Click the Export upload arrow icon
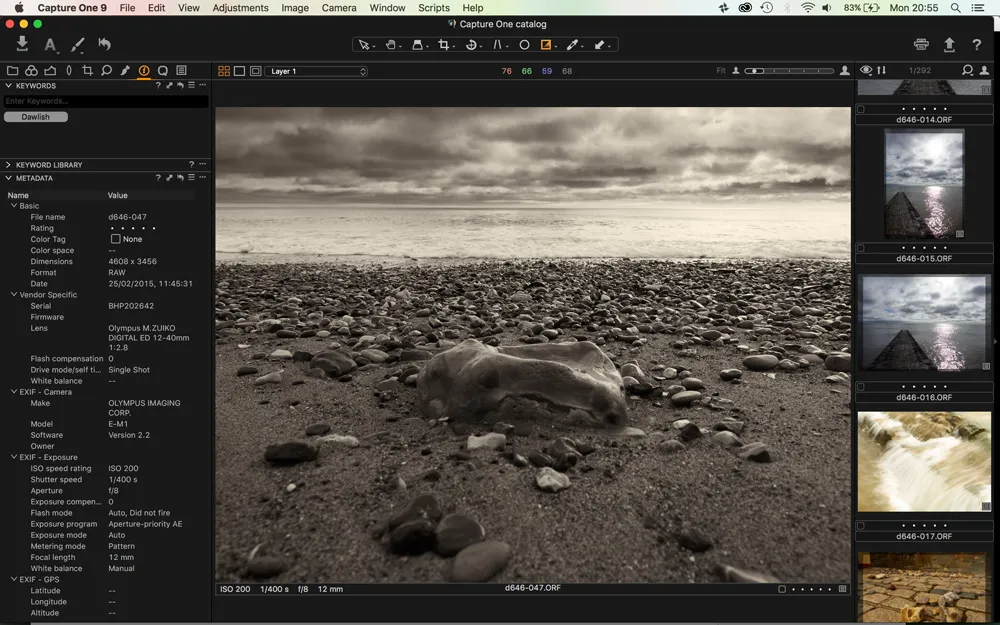Screen dimensions: 1000x625 click(x=949, y=45)
